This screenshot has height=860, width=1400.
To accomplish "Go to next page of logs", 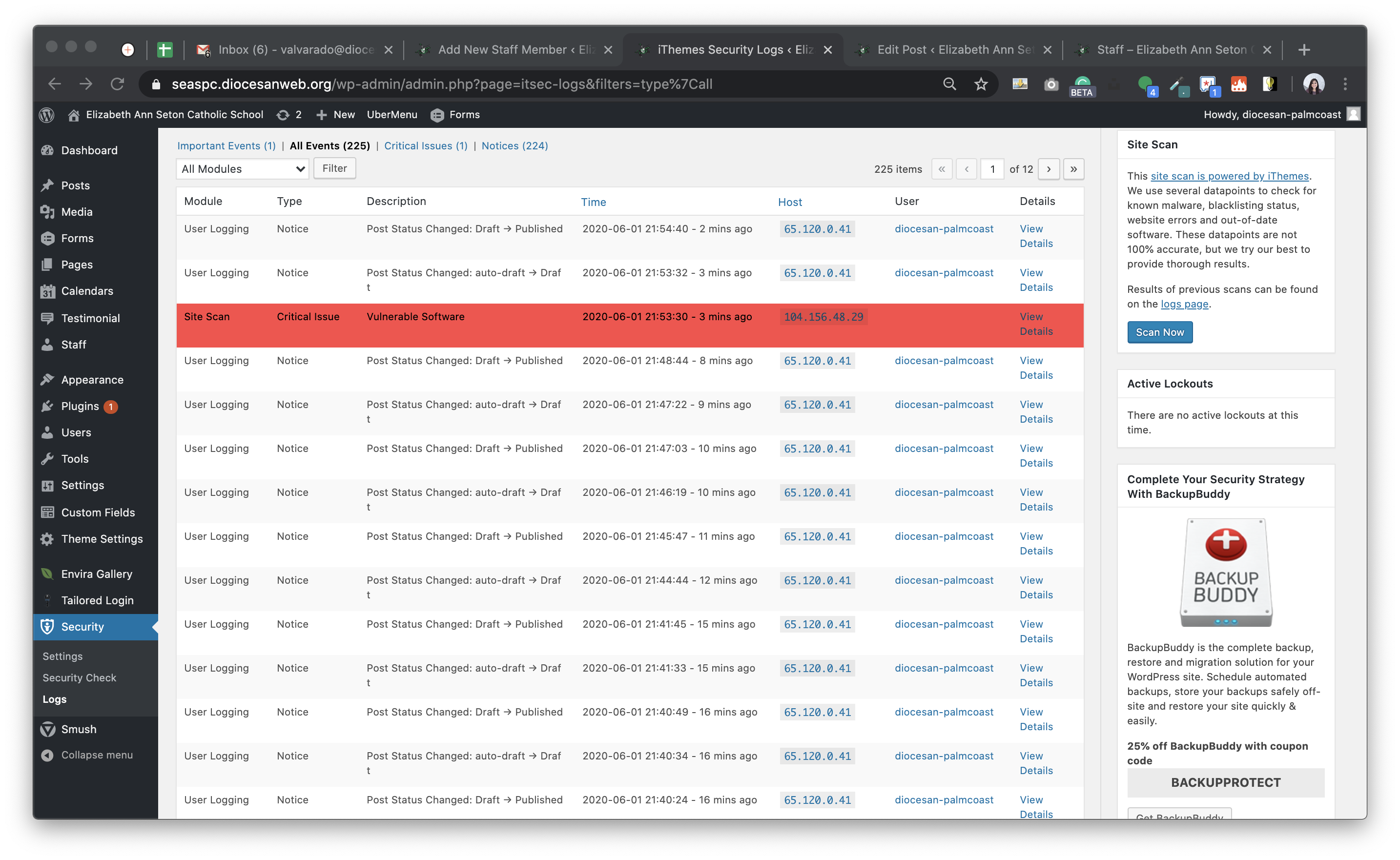I will click(1049, 169).
